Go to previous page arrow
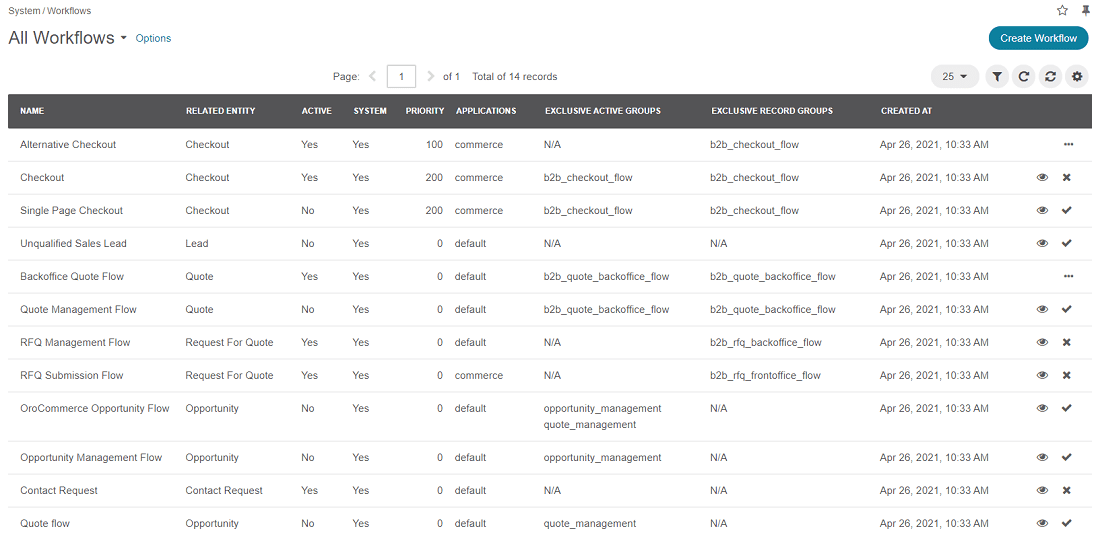The image size is (1100, 537). pos(372,77)
